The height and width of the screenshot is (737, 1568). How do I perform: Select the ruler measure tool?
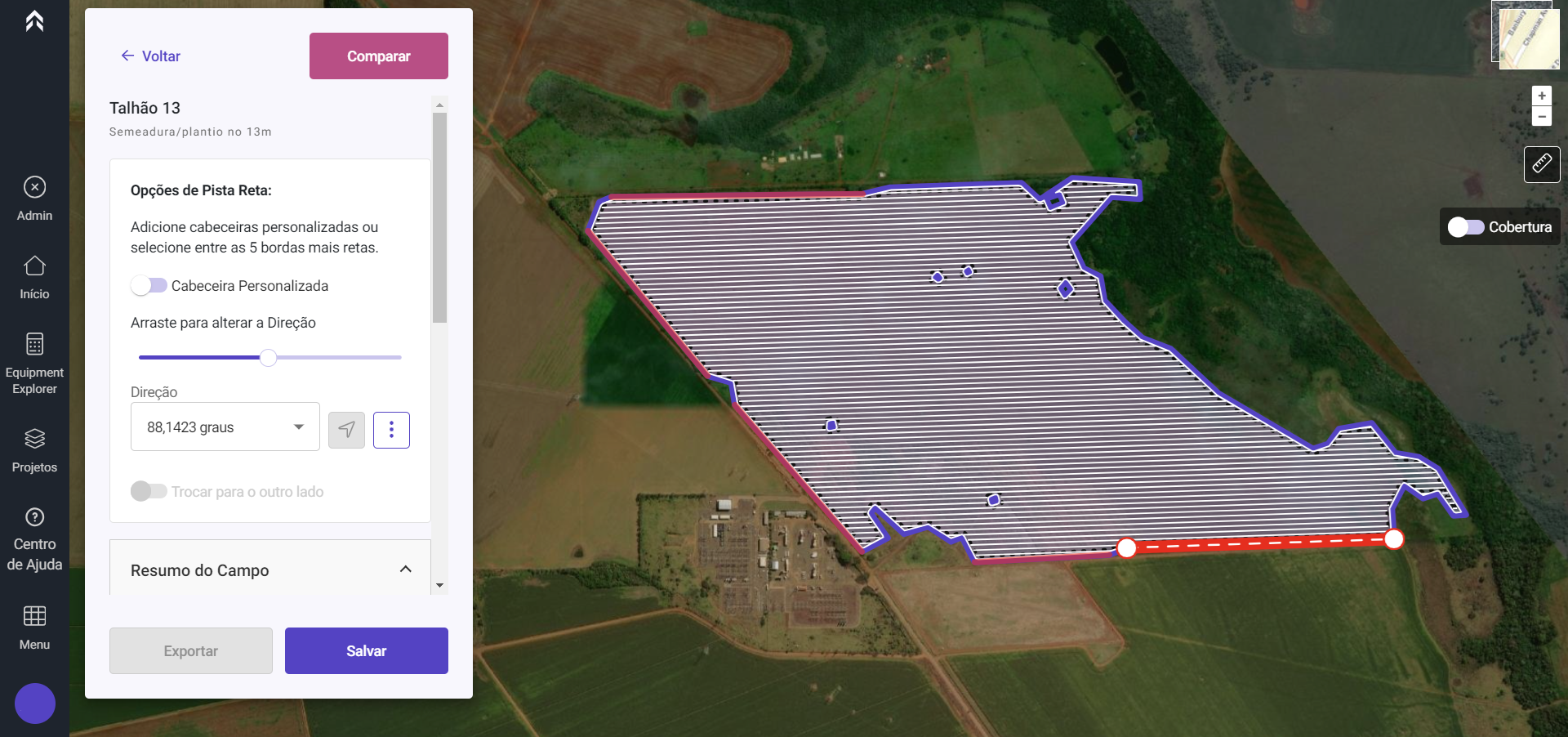[x=1542, y=164]
